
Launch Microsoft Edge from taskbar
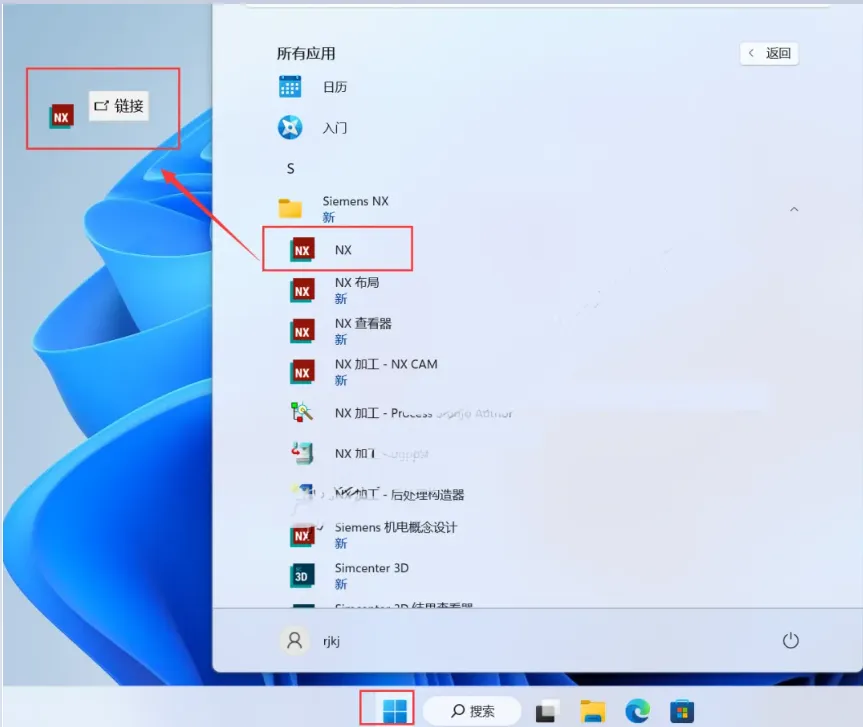(637, 711)
